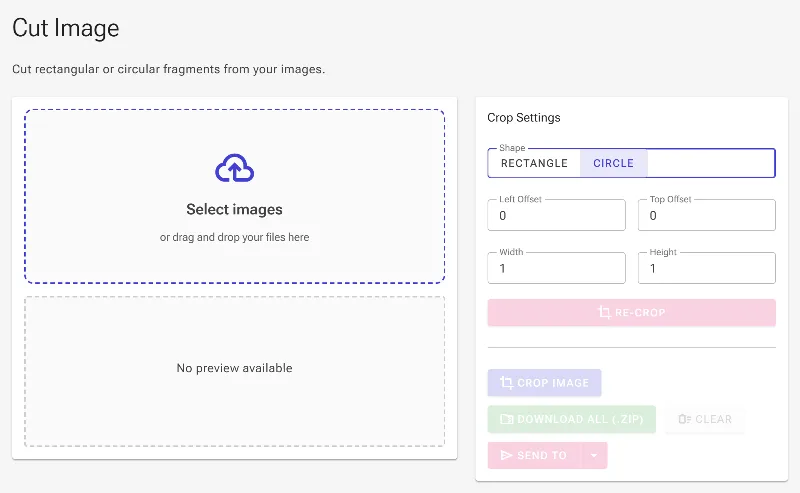Image resolution: width=800 pixels, height=493 pixels.
Task: Click the No preview available area
Action: pyautogui.click(x=234, y=372)
